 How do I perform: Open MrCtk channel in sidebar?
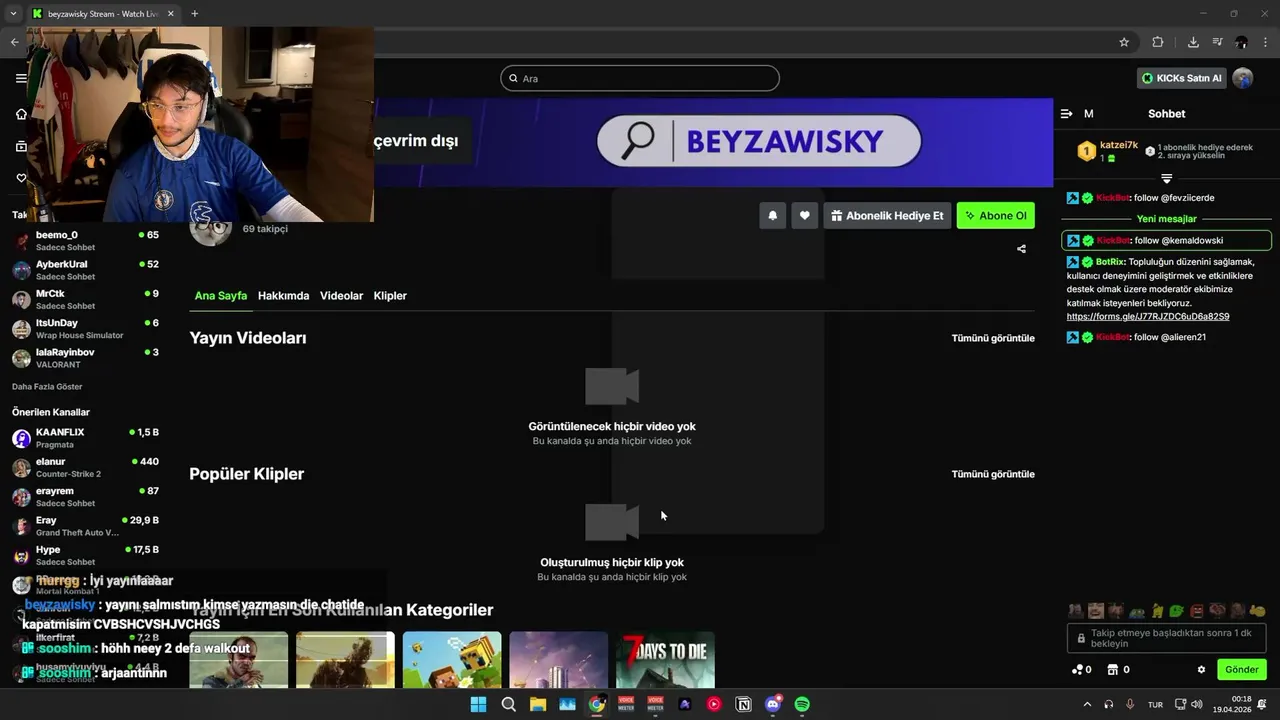pyautogui.click(x=85, y=299)
